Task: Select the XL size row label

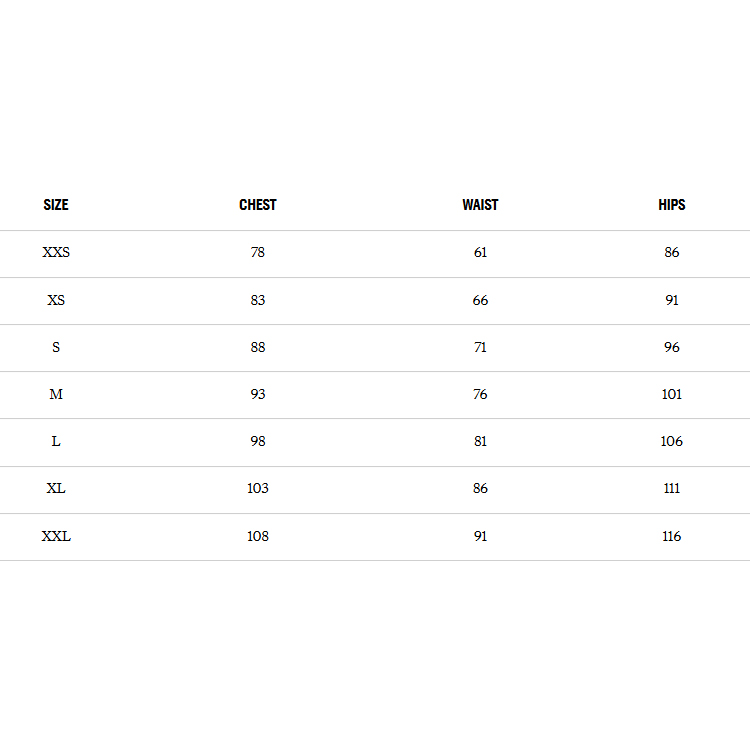Action: pos(56,489)
